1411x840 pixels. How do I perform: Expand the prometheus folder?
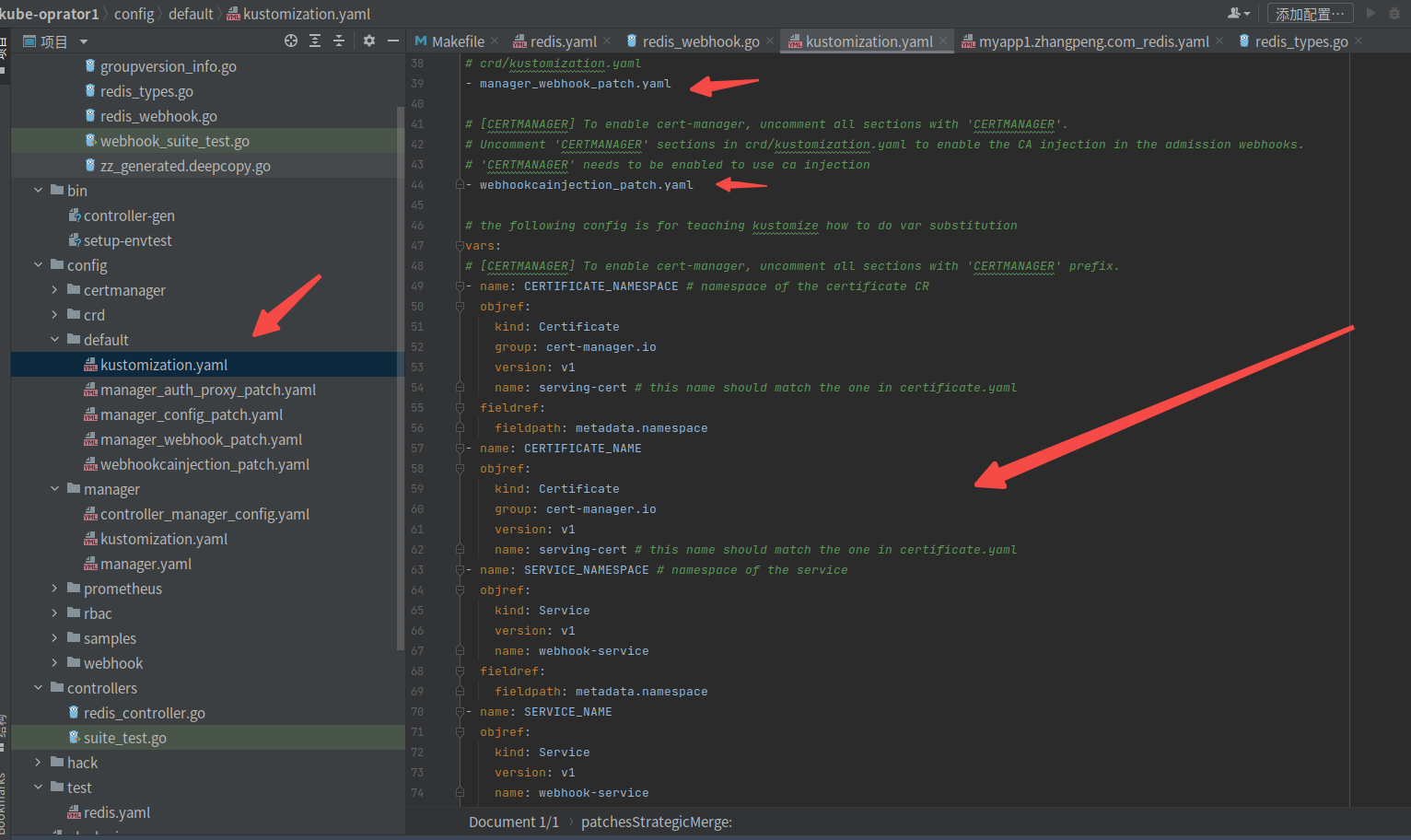pos(54,588)
